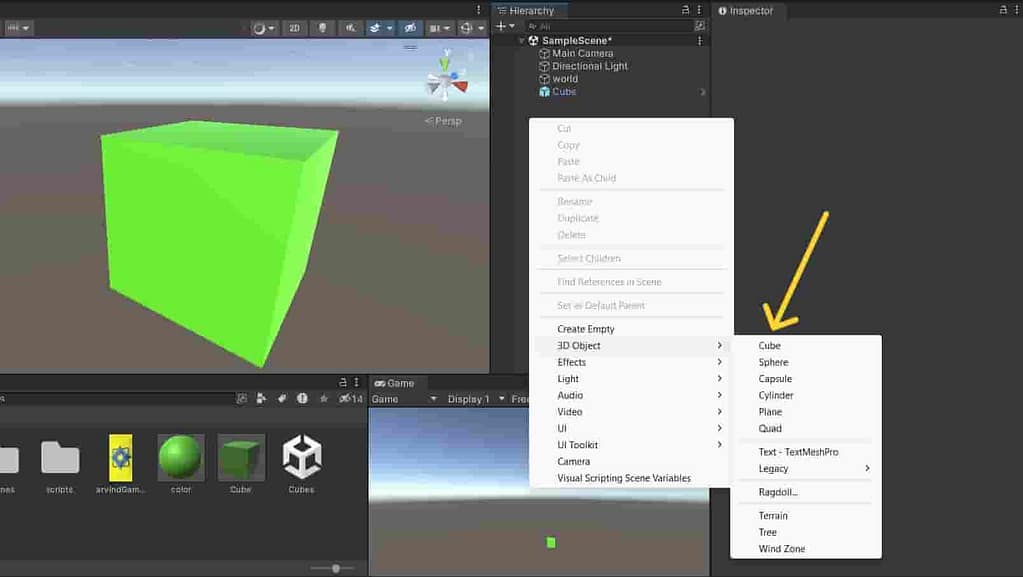Toggle 2D view mode in Scene toolbar
1023x577 pixels.
[293, 27]
